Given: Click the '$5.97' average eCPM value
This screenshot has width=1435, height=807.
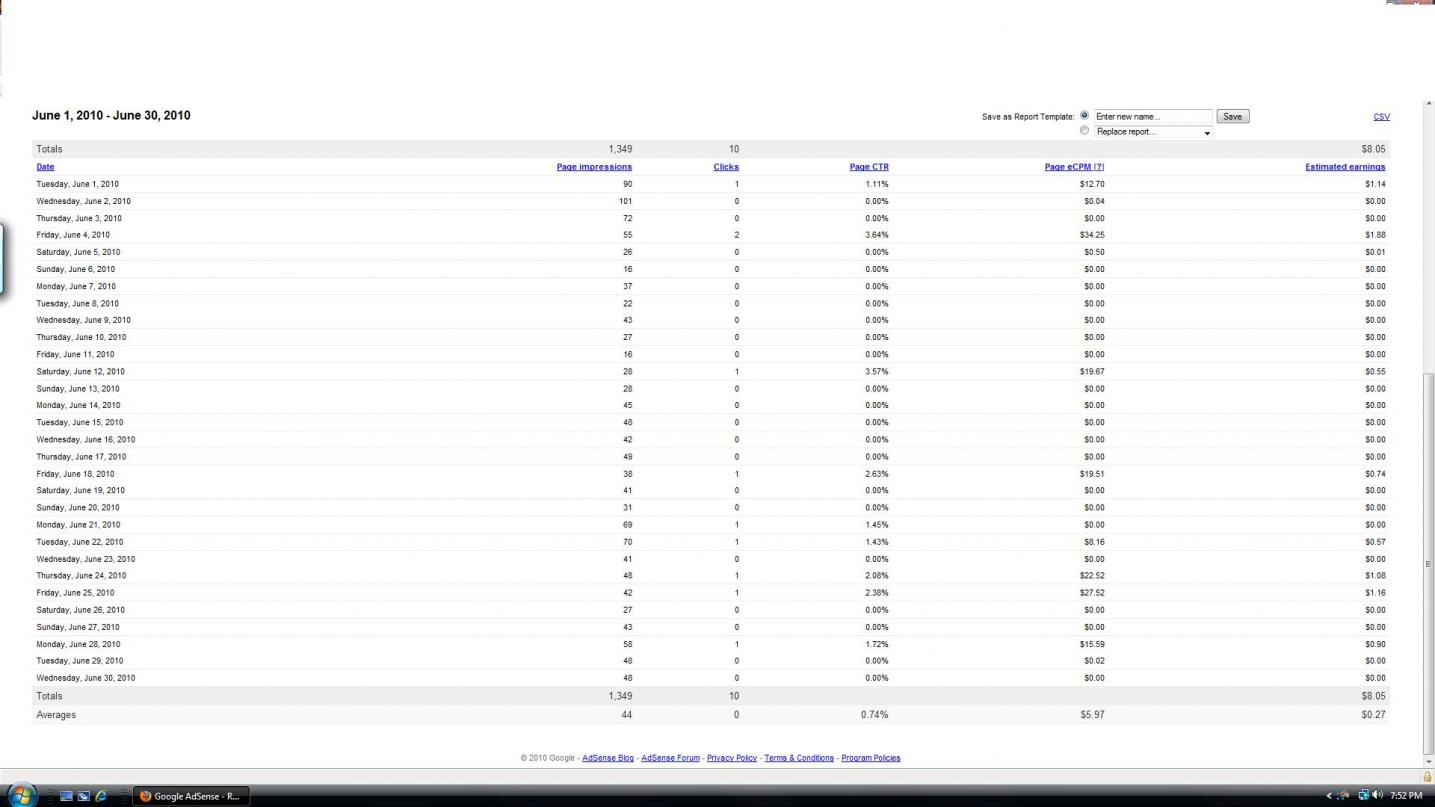Looking at the screenshot, I should click(1092, 715).
